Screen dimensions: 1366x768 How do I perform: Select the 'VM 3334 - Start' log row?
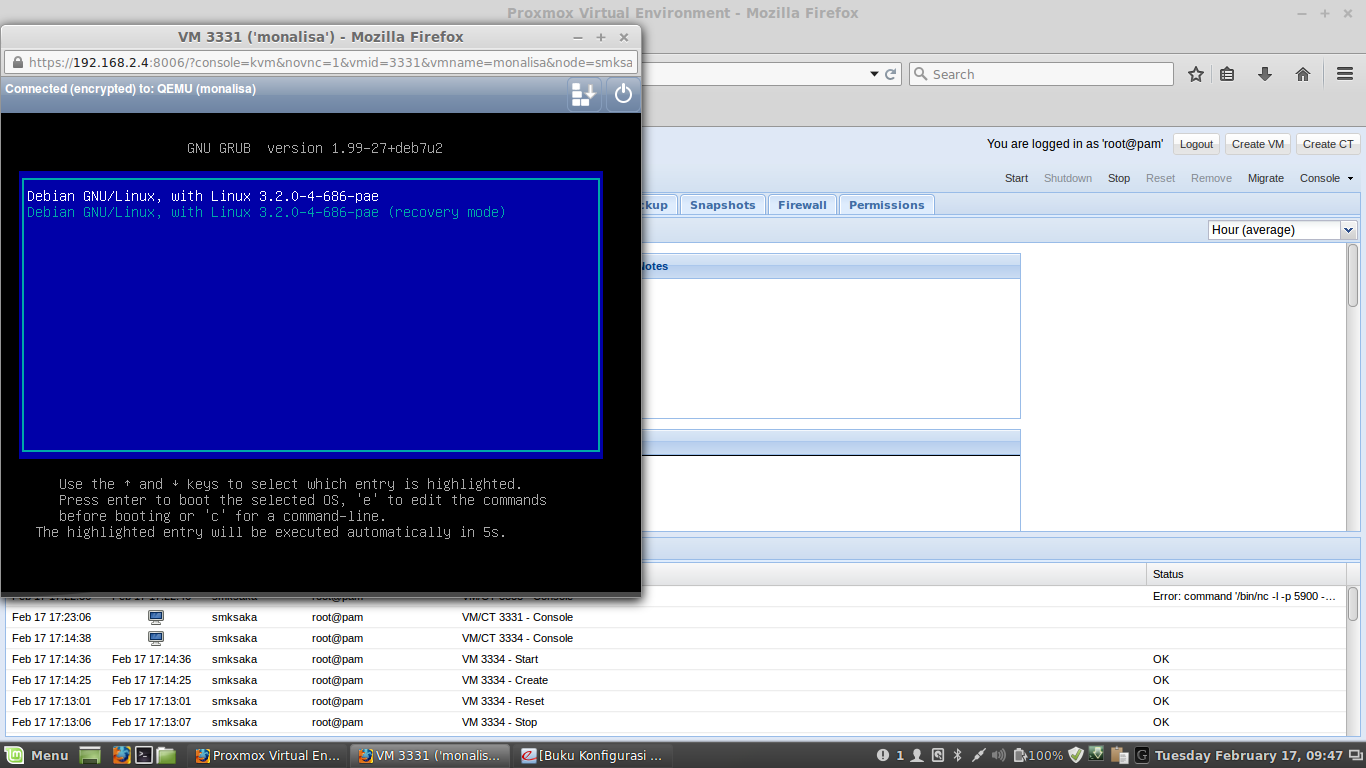point(676,659)
